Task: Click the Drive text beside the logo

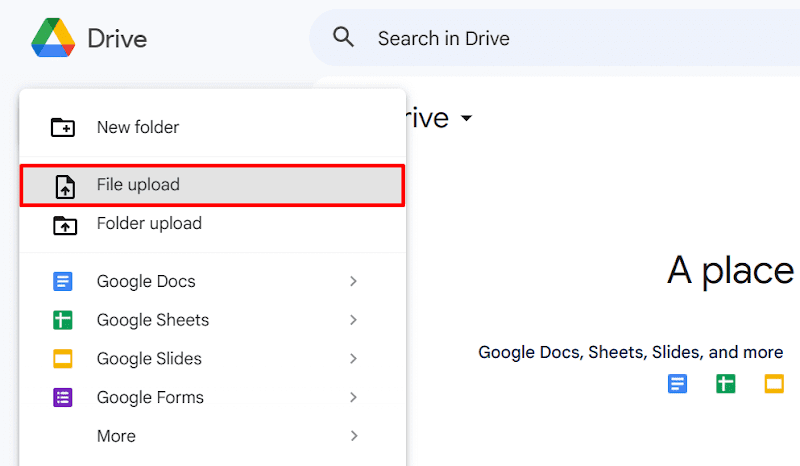Action: coord(117,39)
